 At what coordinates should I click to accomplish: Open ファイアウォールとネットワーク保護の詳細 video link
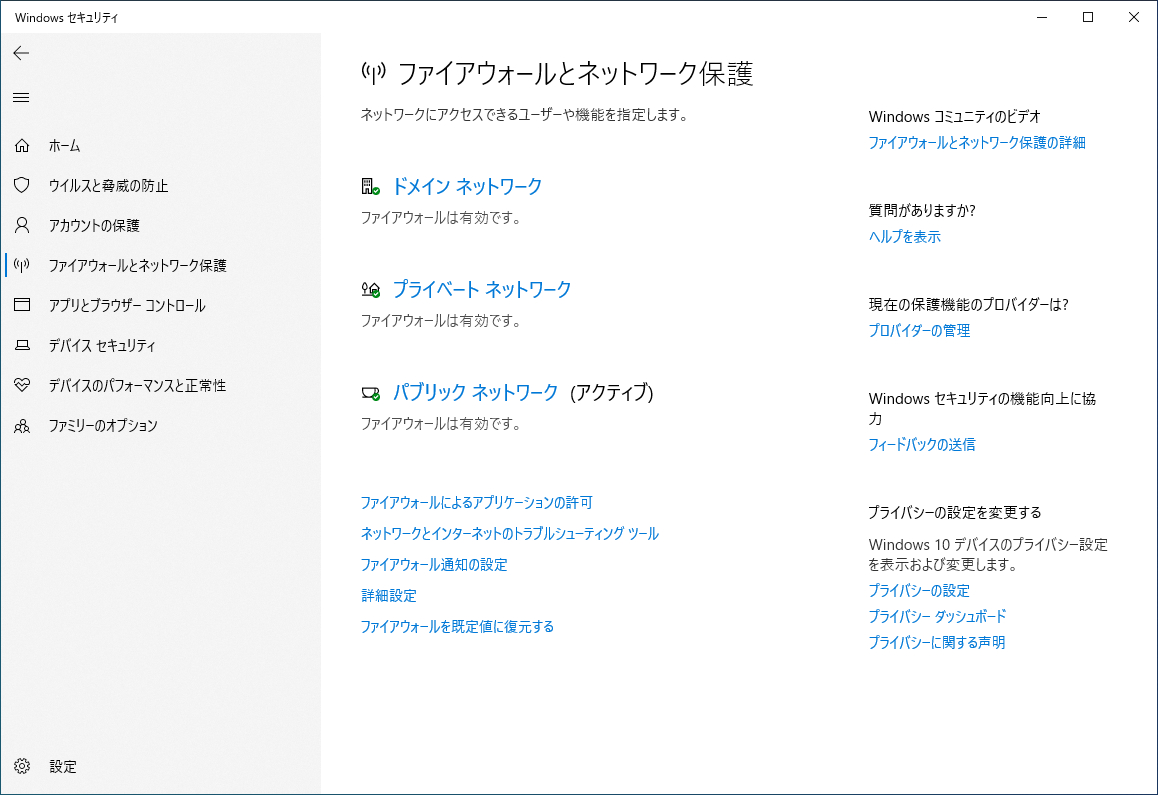tap(977, 143)
